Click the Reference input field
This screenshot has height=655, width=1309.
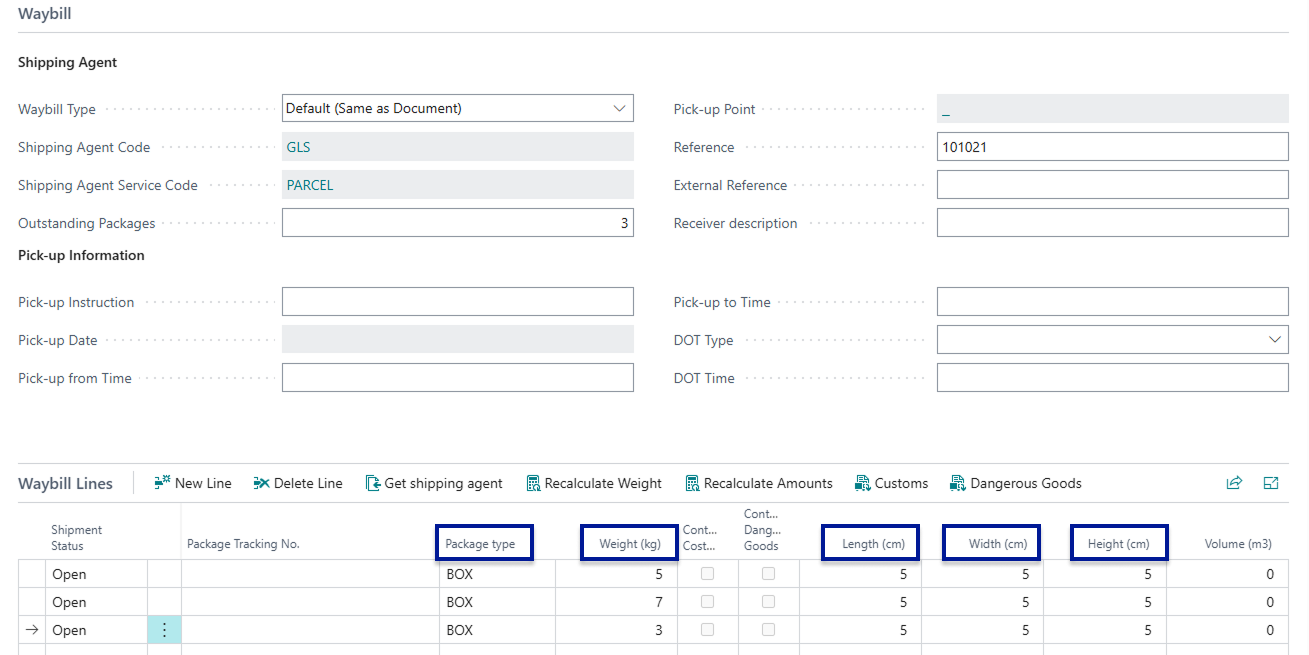tap(1112, 147)
